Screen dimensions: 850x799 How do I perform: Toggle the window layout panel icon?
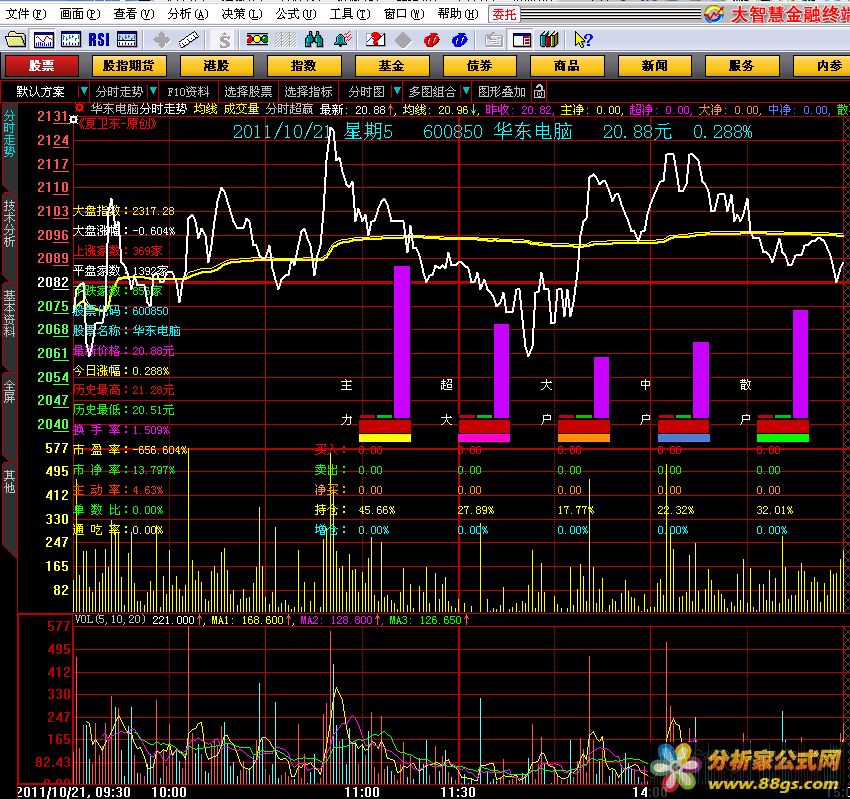pyautogui.click(x=521, y=40)
